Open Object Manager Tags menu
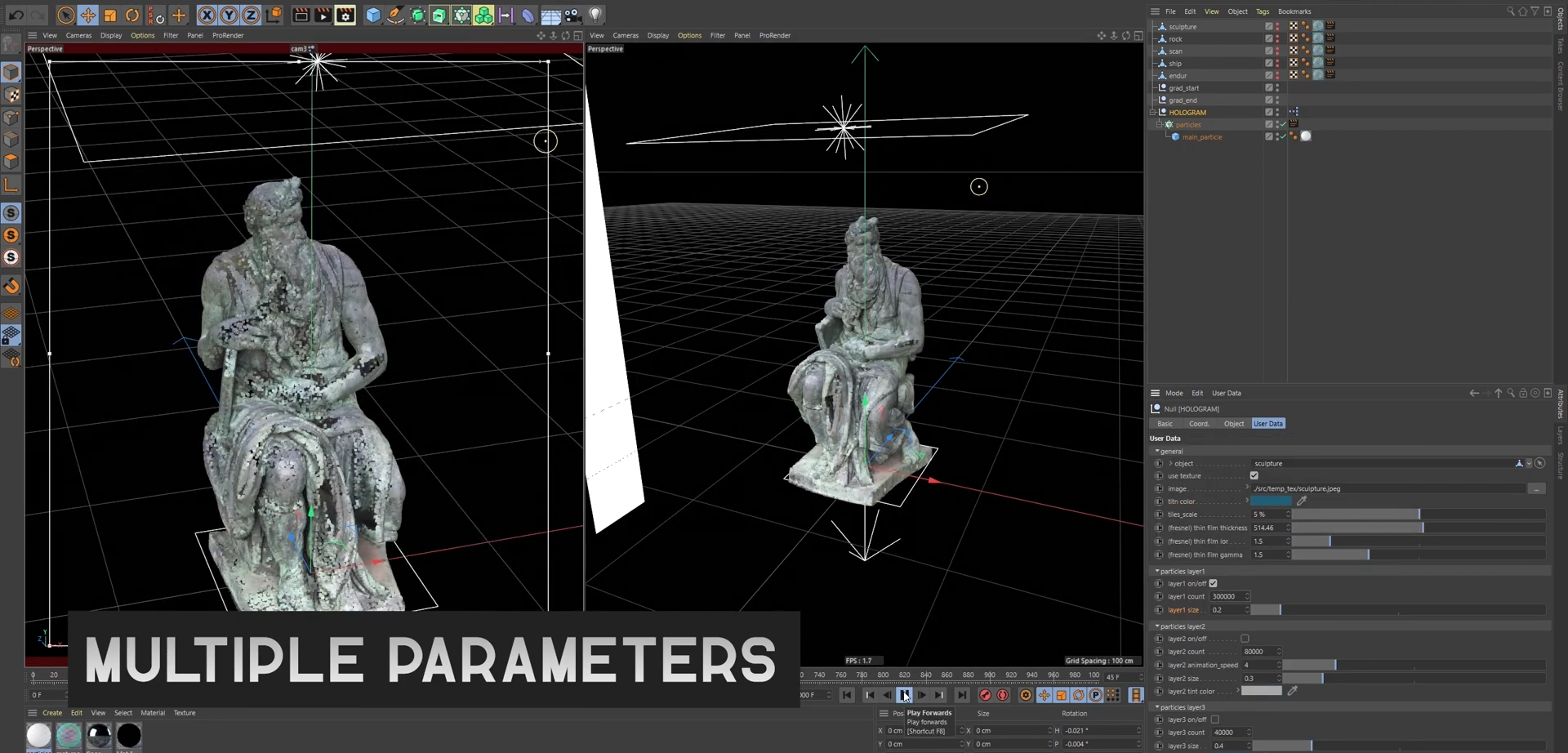This screenshot has width=1568, height=753. click(x=1263, y=11)
